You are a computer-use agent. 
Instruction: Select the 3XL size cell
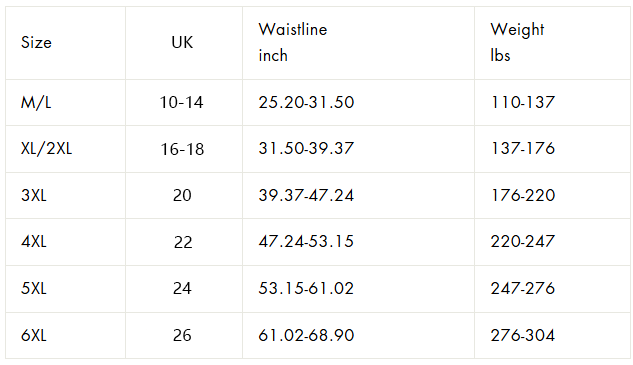click(x=65, y=196)
